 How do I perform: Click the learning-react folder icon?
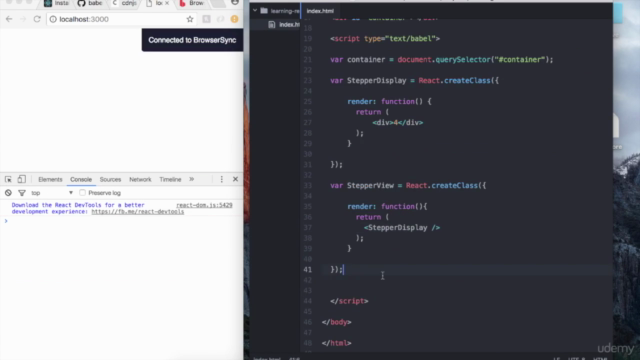click(x=264, y=11)
